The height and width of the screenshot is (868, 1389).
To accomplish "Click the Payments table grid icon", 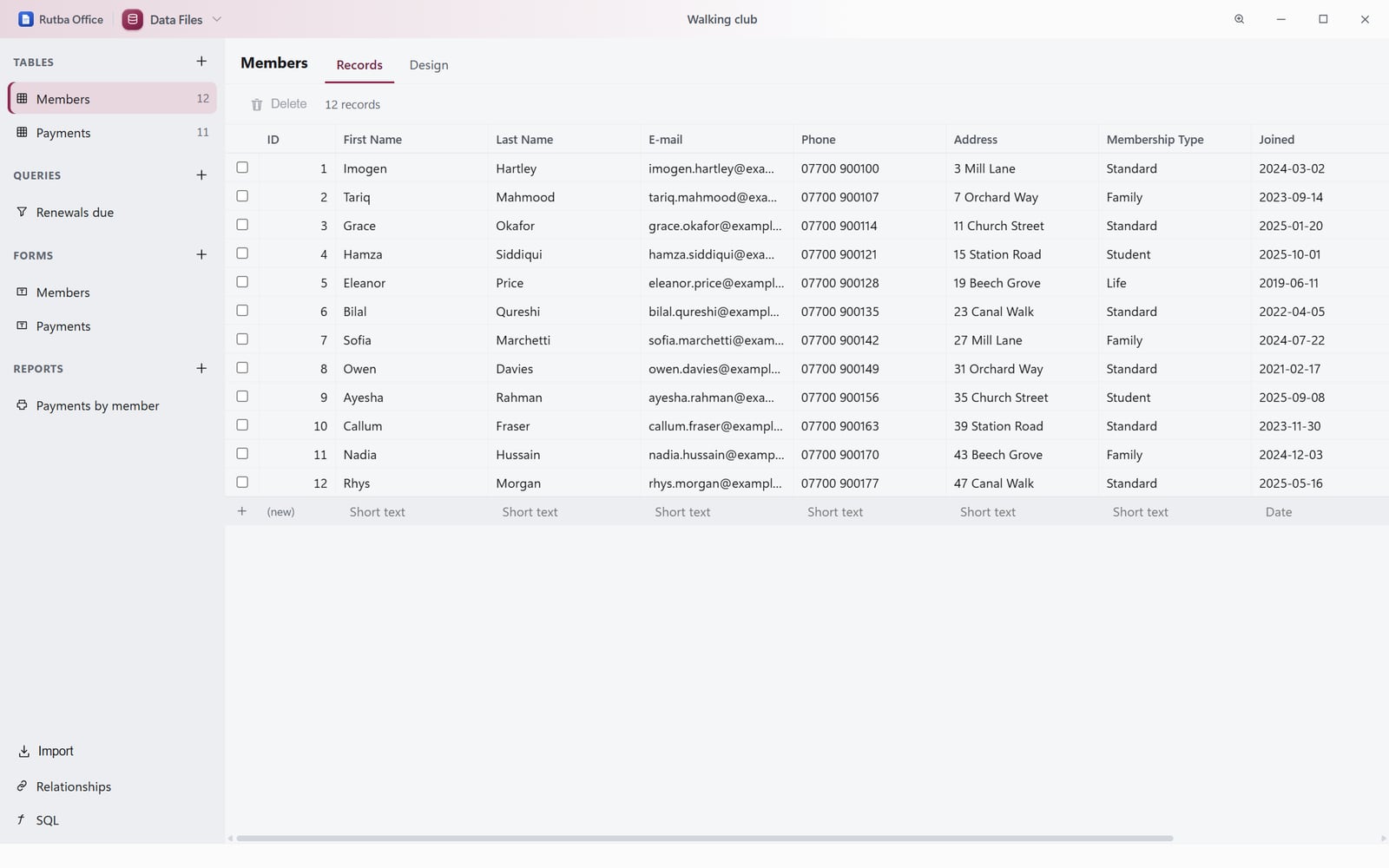I will 22,132.
